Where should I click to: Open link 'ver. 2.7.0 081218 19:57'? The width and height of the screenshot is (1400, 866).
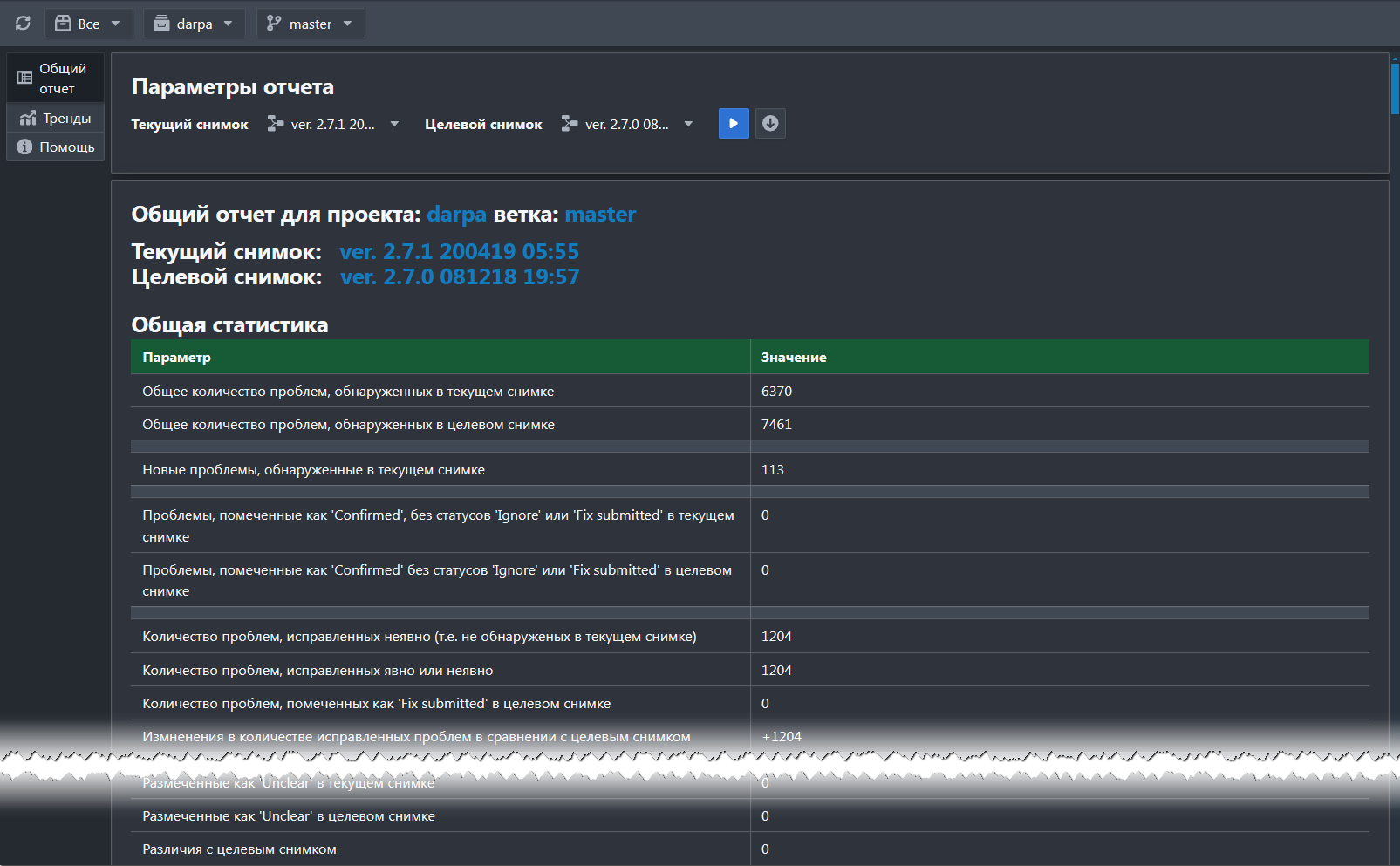click(460, 276)
